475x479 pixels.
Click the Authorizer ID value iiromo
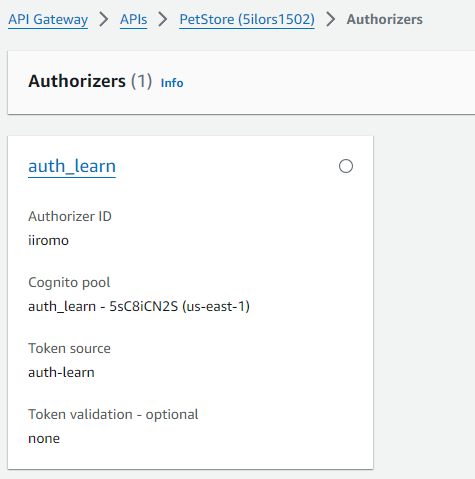[48, 240]
